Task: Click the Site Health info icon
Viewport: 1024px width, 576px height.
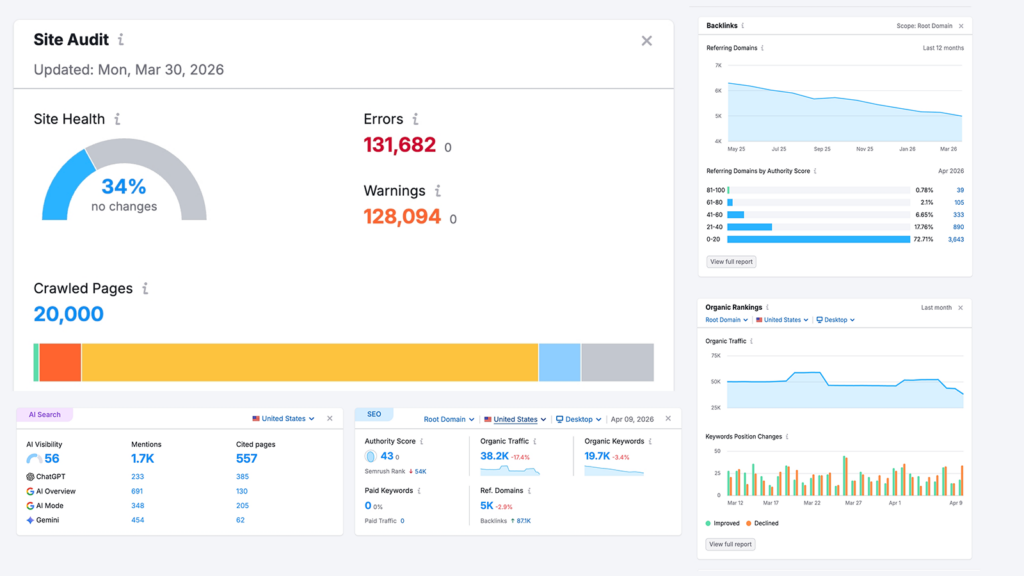Action: pos(117,118)
